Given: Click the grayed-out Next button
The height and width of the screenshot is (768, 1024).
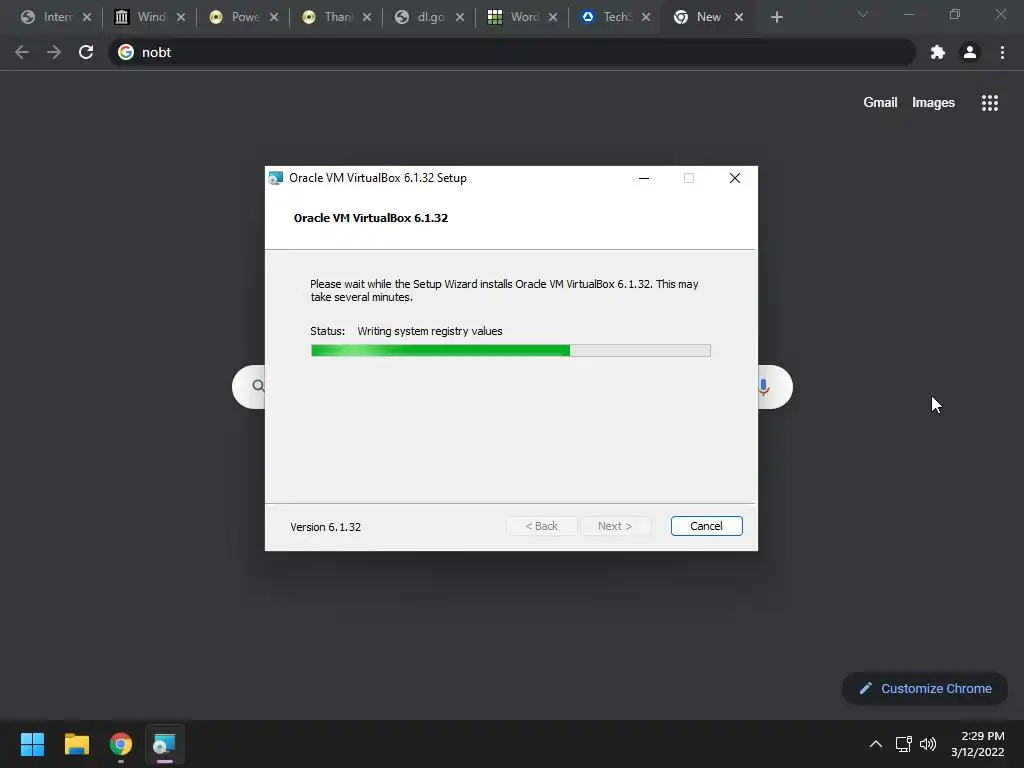Looking at the screenshot, I should pos(615,526).
